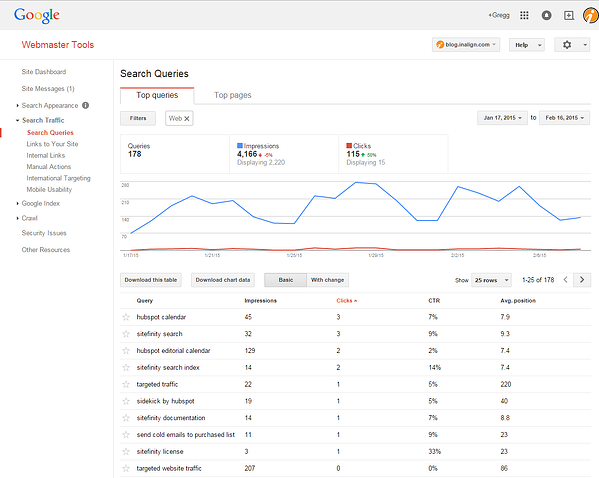Screen dimensions: 599x478
Task: Expand the Google Index section
Action: [x=18, y=204]
